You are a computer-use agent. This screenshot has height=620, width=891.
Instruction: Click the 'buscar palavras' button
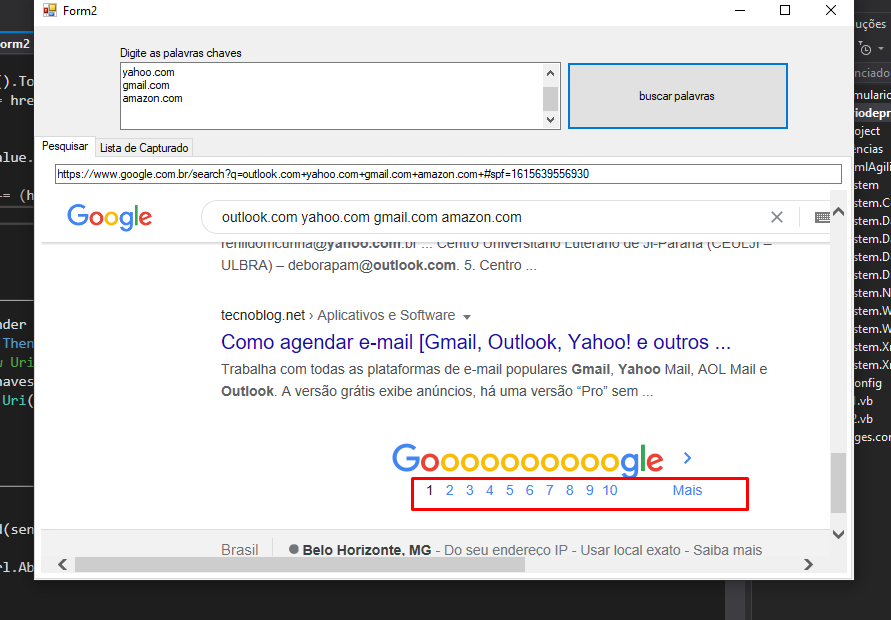pos(677,96)
